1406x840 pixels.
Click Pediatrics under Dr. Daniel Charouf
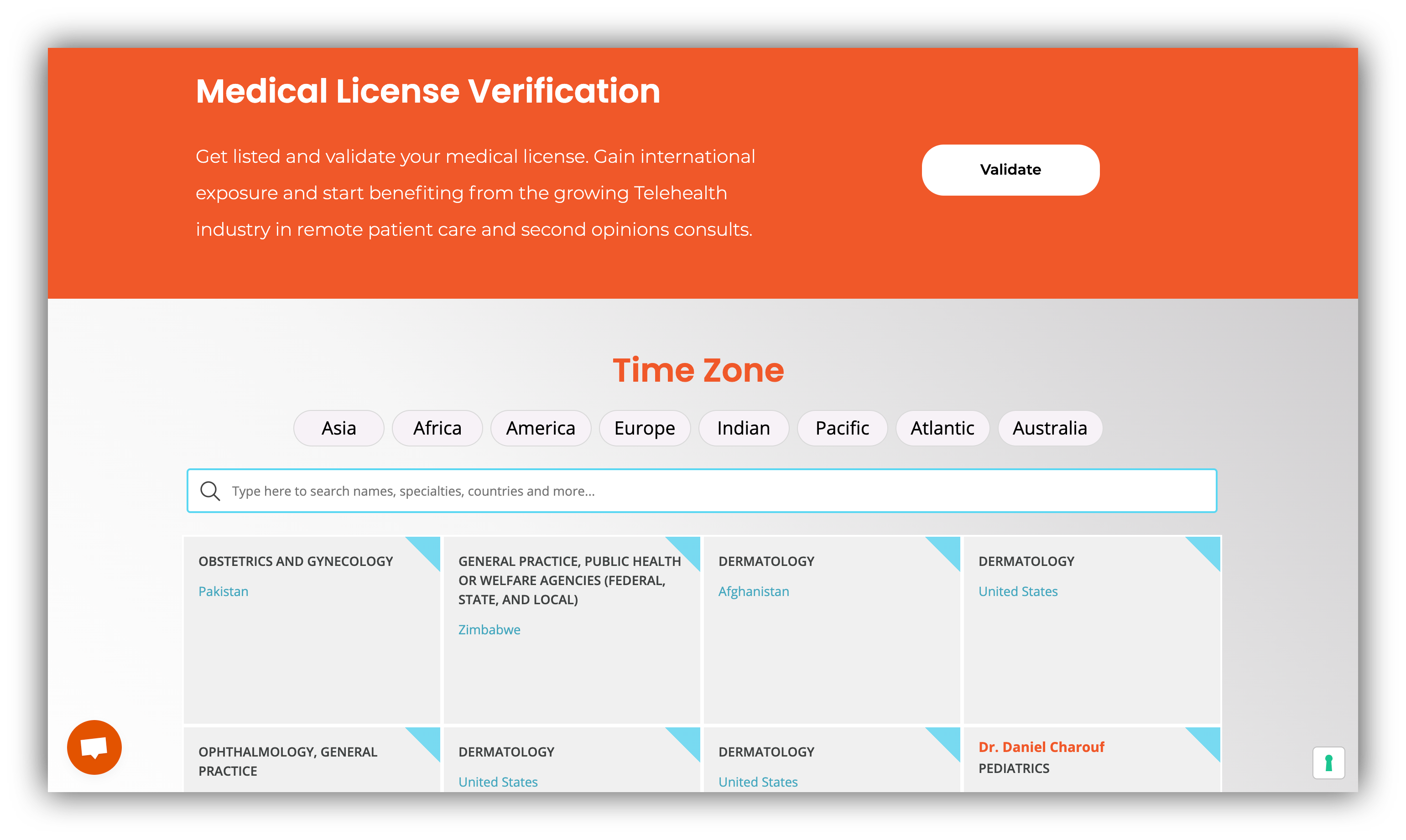(x=1014, y=769)
